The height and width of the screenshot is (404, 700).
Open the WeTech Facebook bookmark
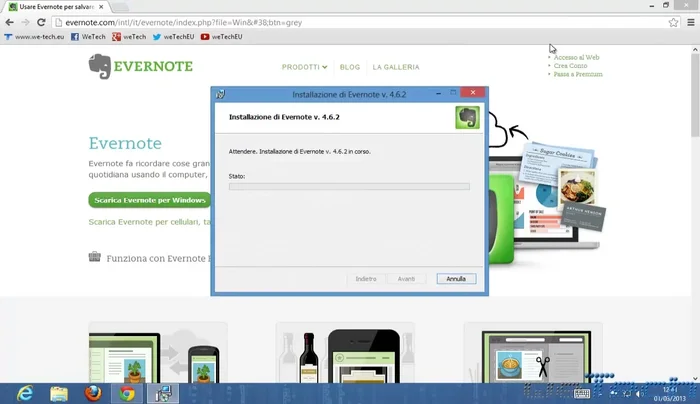click(88, 37)
